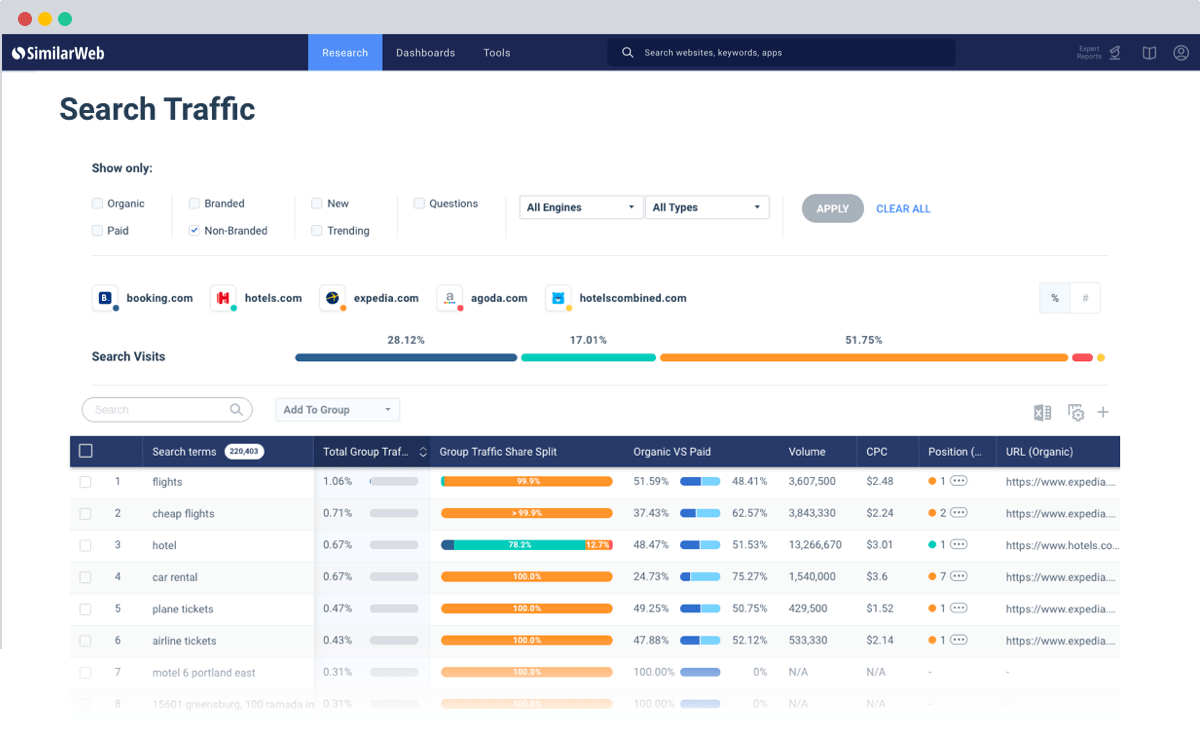Focus the top search websites, keywords field
The height and width of the screenshot is (730, 1200).
(781, 53)
